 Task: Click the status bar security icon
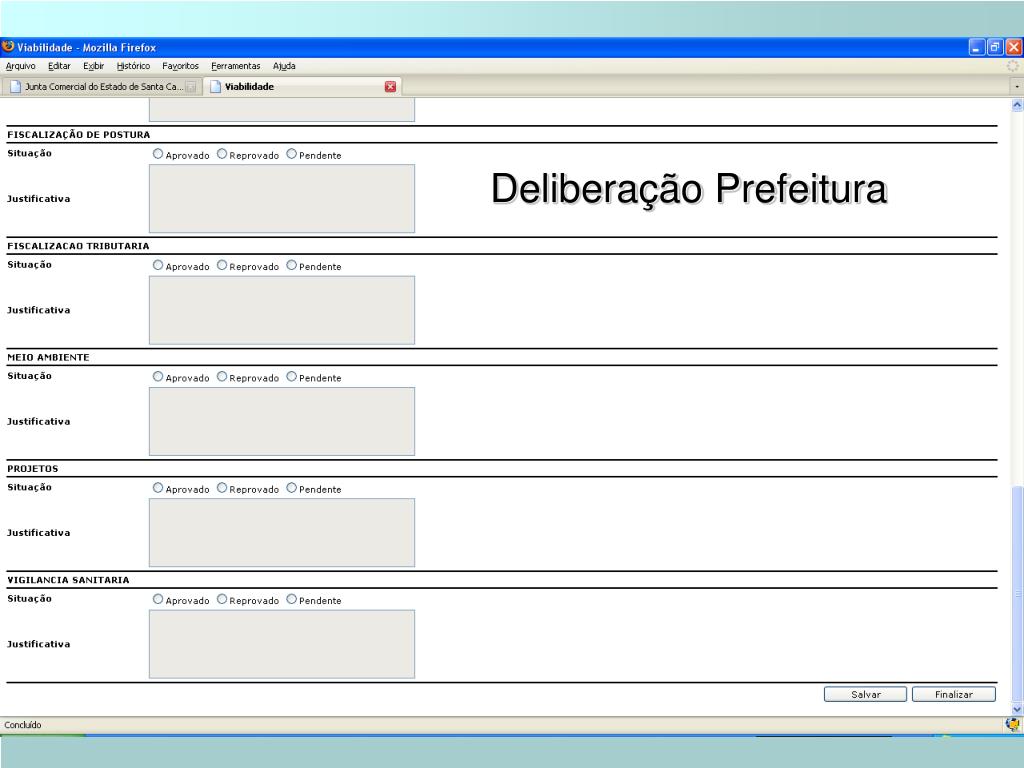[x=1011, y=724]
